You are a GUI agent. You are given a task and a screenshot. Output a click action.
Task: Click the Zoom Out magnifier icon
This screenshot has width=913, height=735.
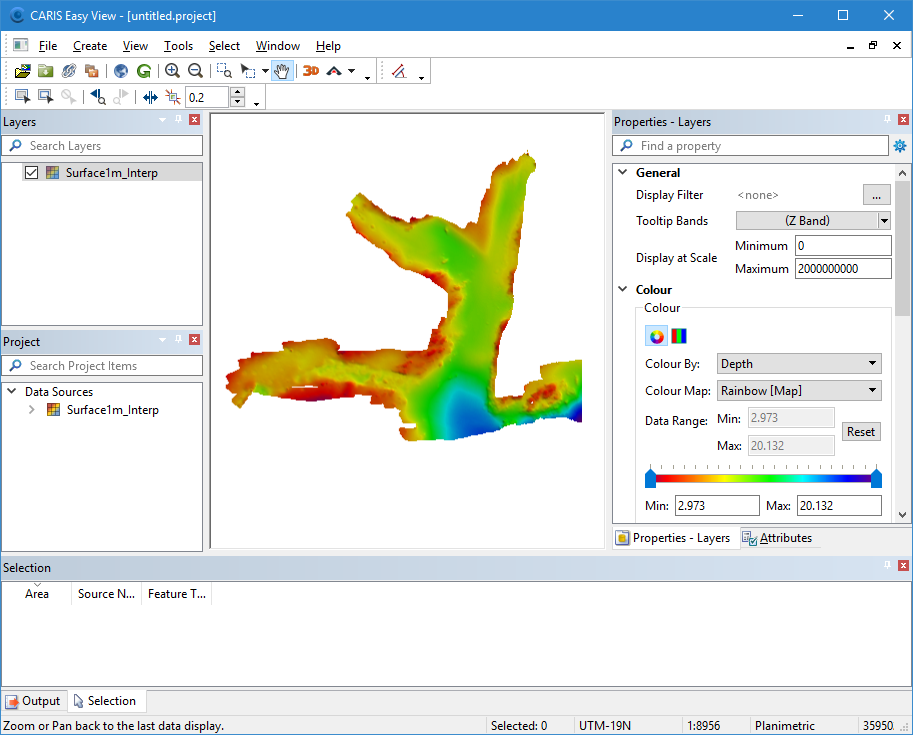pos(195,71)
